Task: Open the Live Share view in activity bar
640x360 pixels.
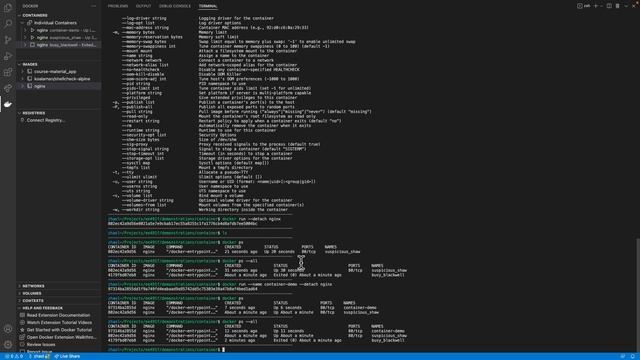Action: pyautogui.click(x=8, y=88)
